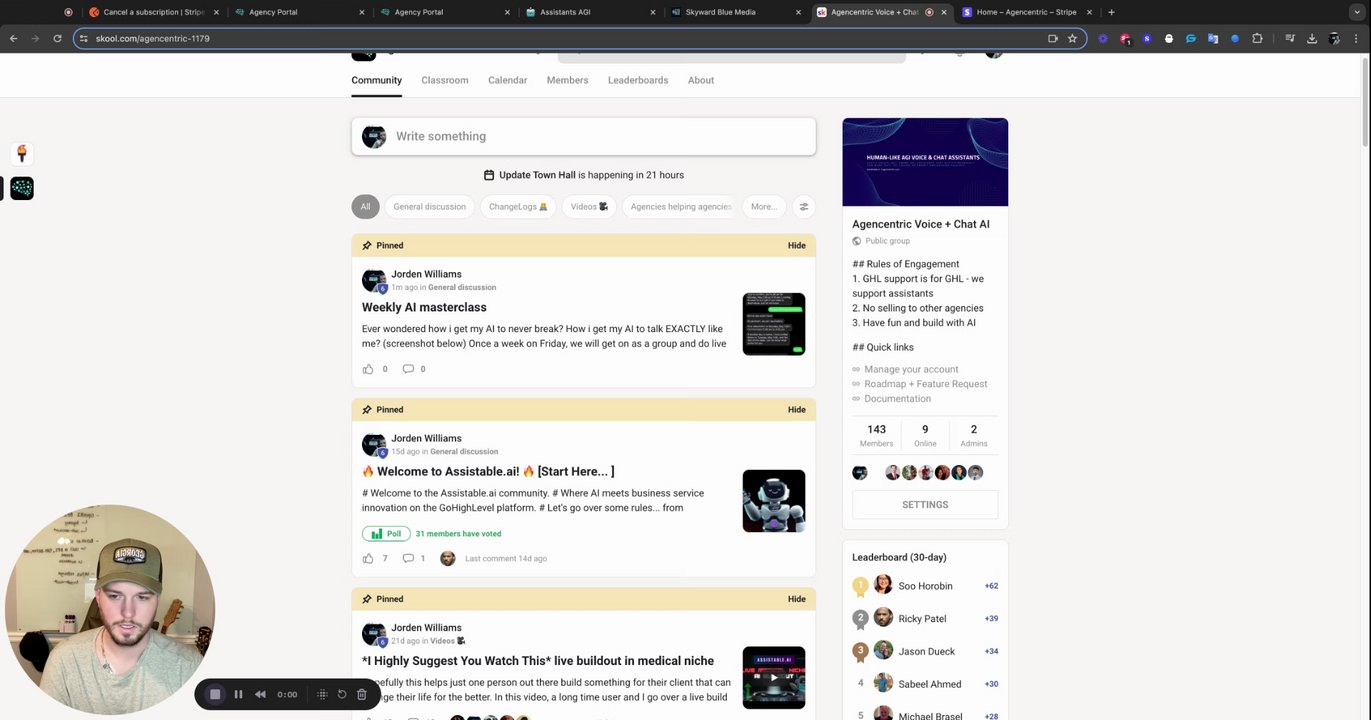The width and height of the screenshot is (1371, 720).
Task: Click the pin icon on the Weekly AI masterclass card
Action: [x=367, y=245]
